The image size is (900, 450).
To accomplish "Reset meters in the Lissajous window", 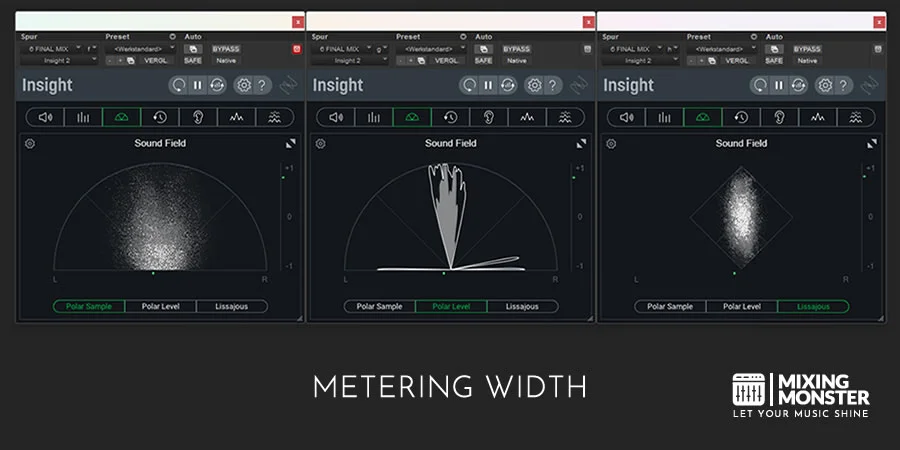I will (759, 86).
